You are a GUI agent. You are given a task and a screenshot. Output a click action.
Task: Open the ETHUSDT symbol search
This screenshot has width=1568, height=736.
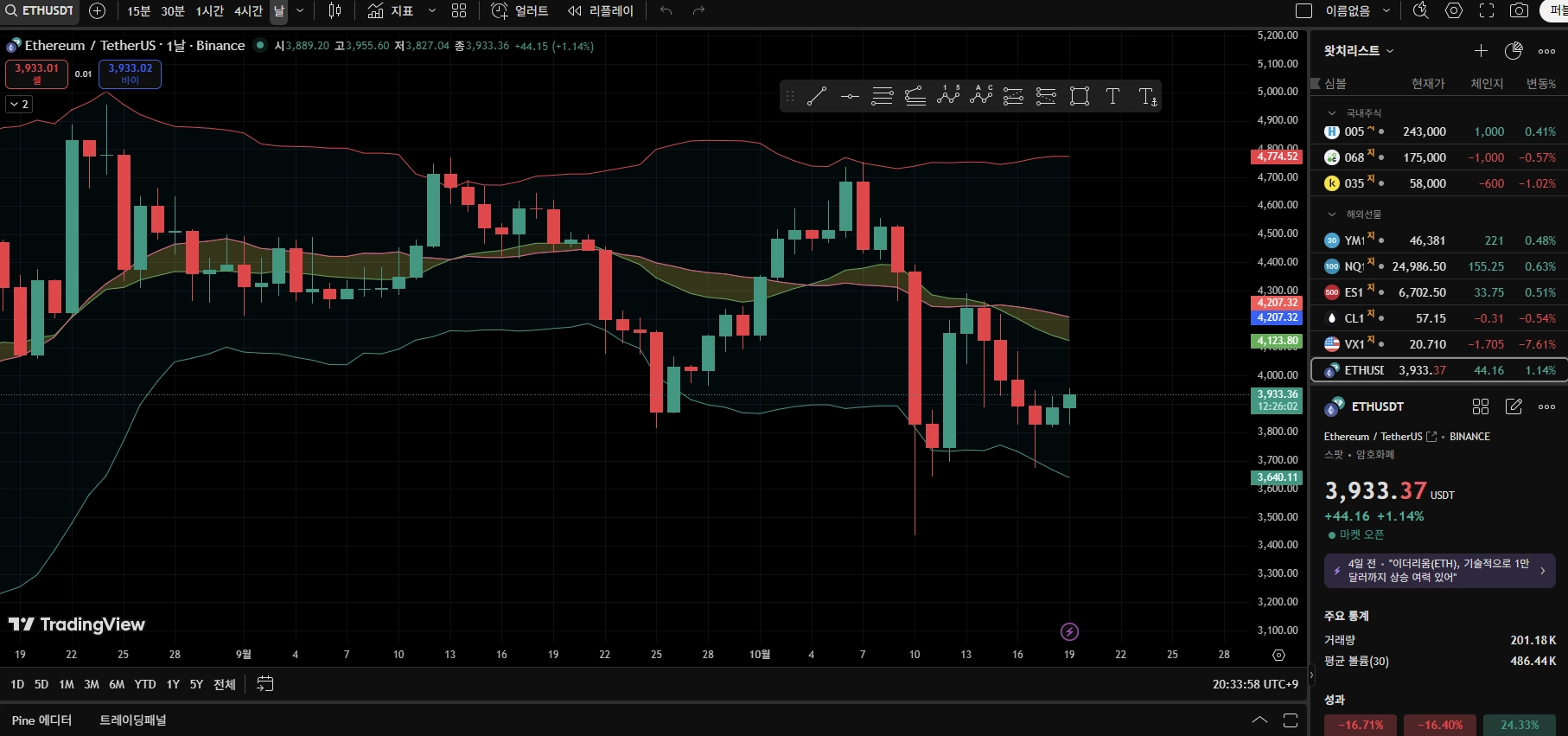point(40,10)
